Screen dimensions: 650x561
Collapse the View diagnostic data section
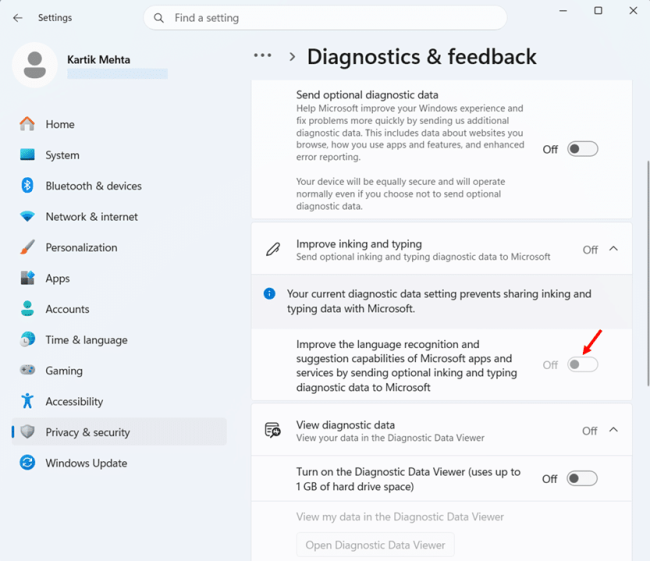[614, 430]
